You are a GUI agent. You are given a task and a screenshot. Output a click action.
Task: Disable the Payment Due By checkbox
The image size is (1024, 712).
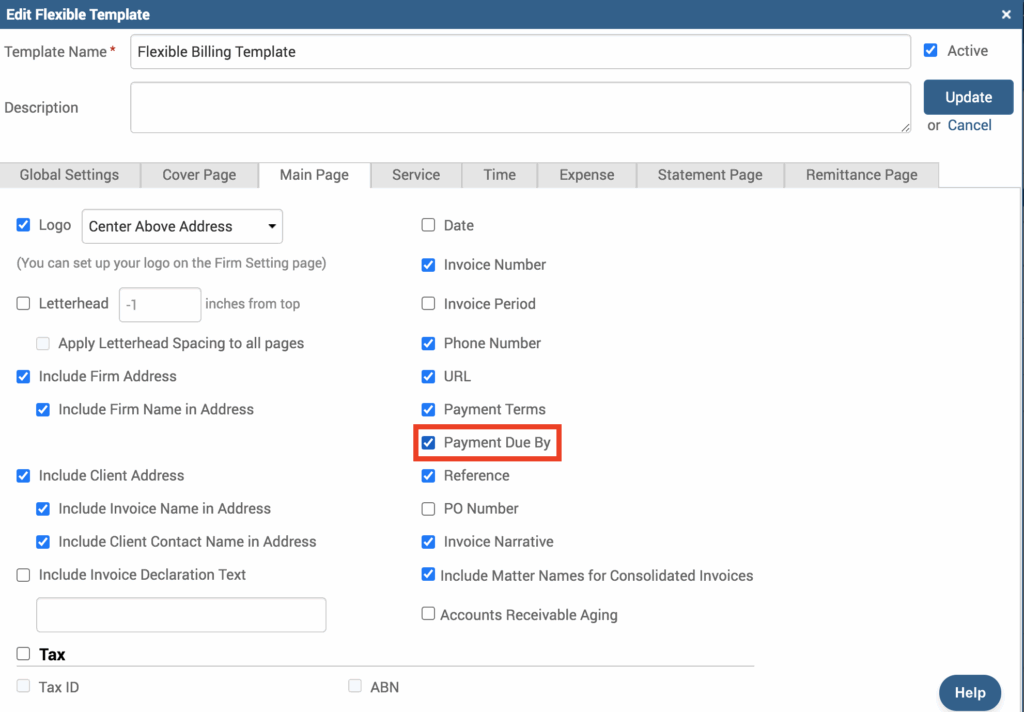coord(428,442)
